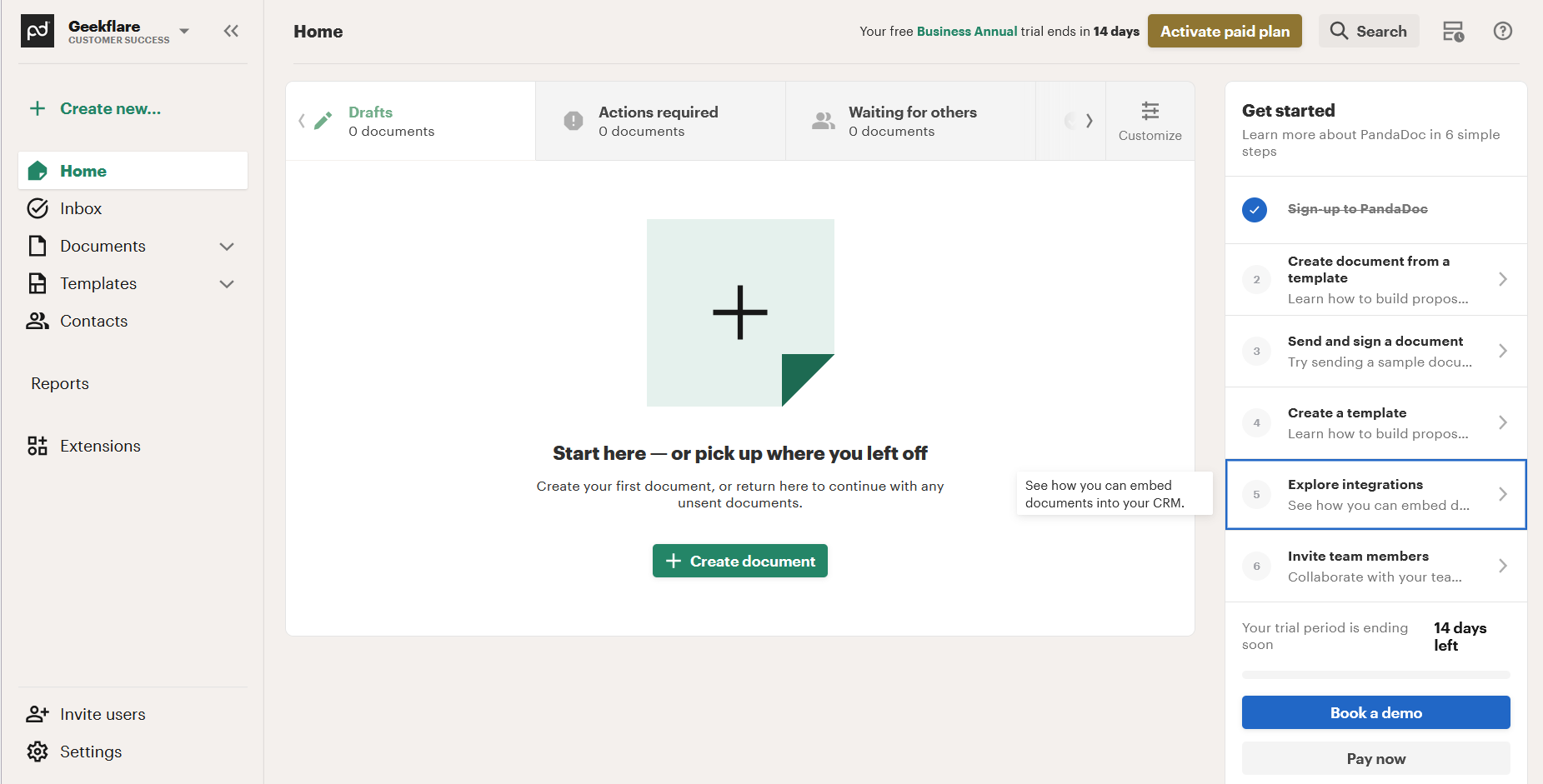The height and width of the screenshot is (784, 1543).
Task: Click the Documents page icon
Action: [x=38, y=246]
